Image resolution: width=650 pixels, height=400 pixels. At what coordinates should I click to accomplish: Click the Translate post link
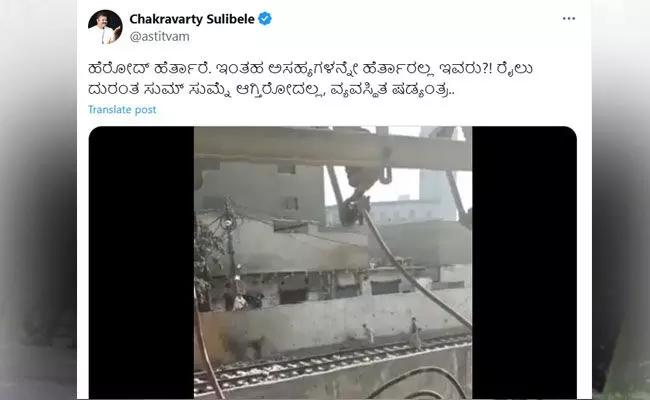pyautogui.click(x=122, y=109)
